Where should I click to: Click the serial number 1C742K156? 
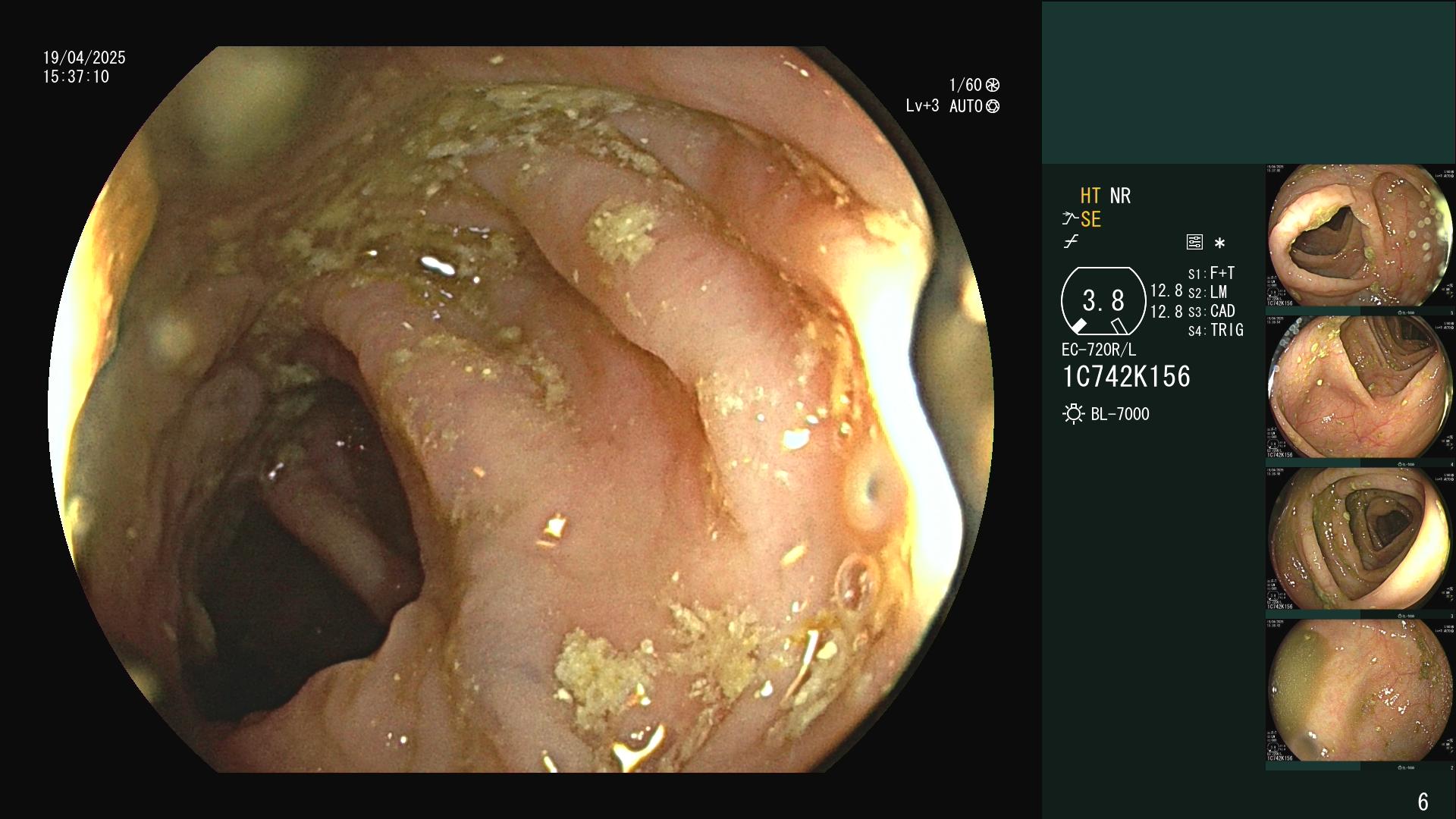click(1126, 376)
